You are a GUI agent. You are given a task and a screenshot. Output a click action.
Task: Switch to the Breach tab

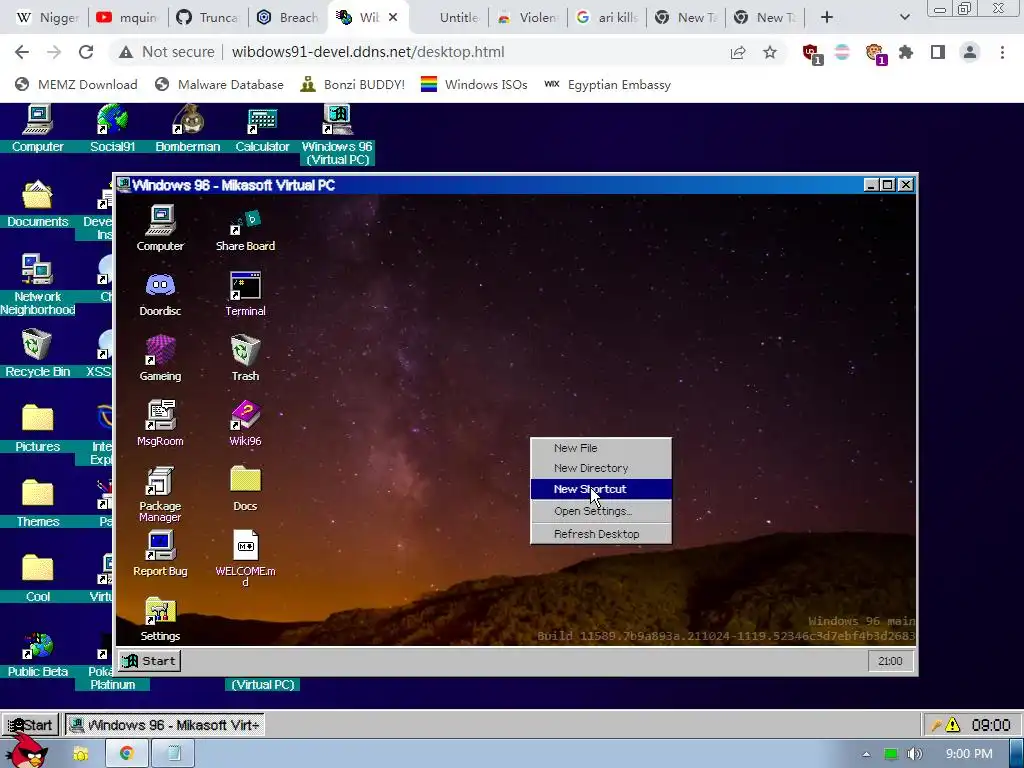[x=287, y=18]
